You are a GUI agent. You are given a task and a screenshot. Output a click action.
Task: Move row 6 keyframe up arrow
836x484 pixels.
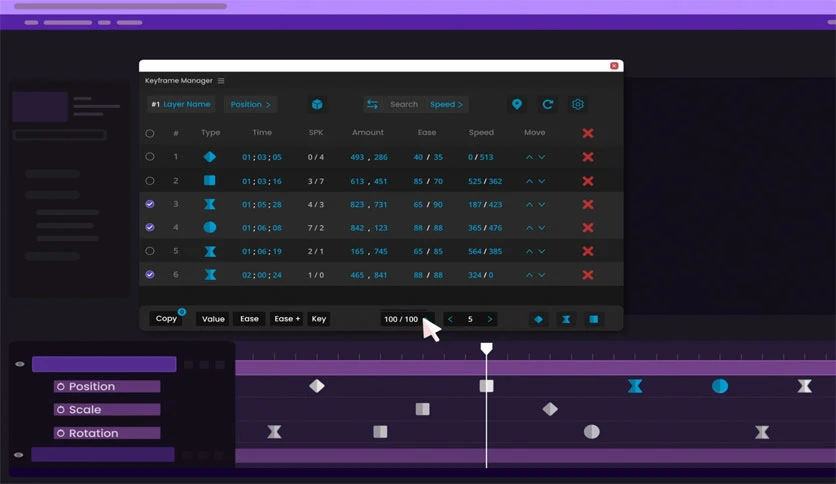(529, 275)
